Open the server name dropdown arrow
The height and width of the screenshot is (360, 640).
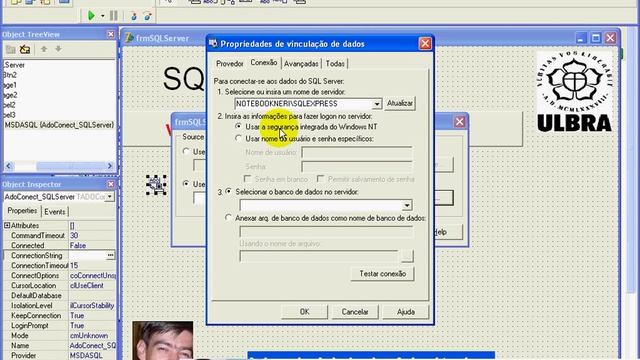(x=377, y=104)
